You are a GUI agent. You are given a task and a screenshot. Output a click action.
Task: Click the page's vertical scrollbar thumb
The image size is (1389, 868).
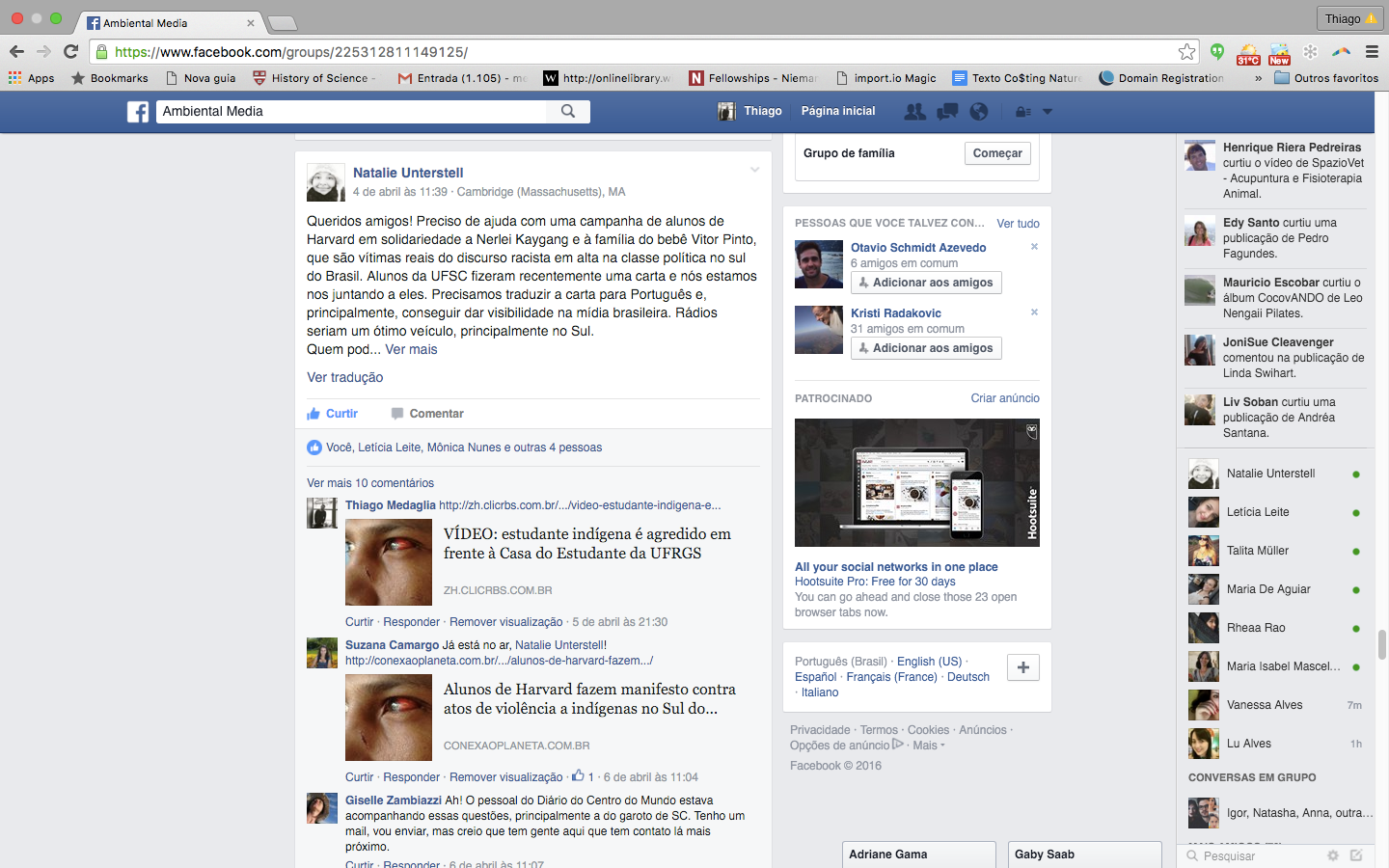pyautogui.click(x=1382, y=643)
